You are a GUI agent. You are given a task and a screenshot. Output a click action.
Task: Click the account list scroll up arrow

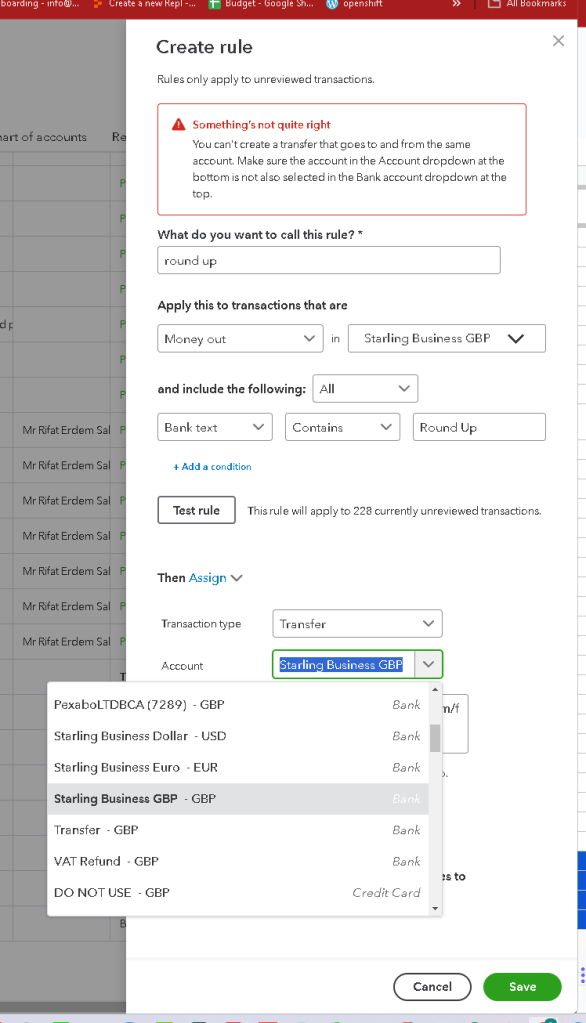pyautogui.click(x=435, y=689)
